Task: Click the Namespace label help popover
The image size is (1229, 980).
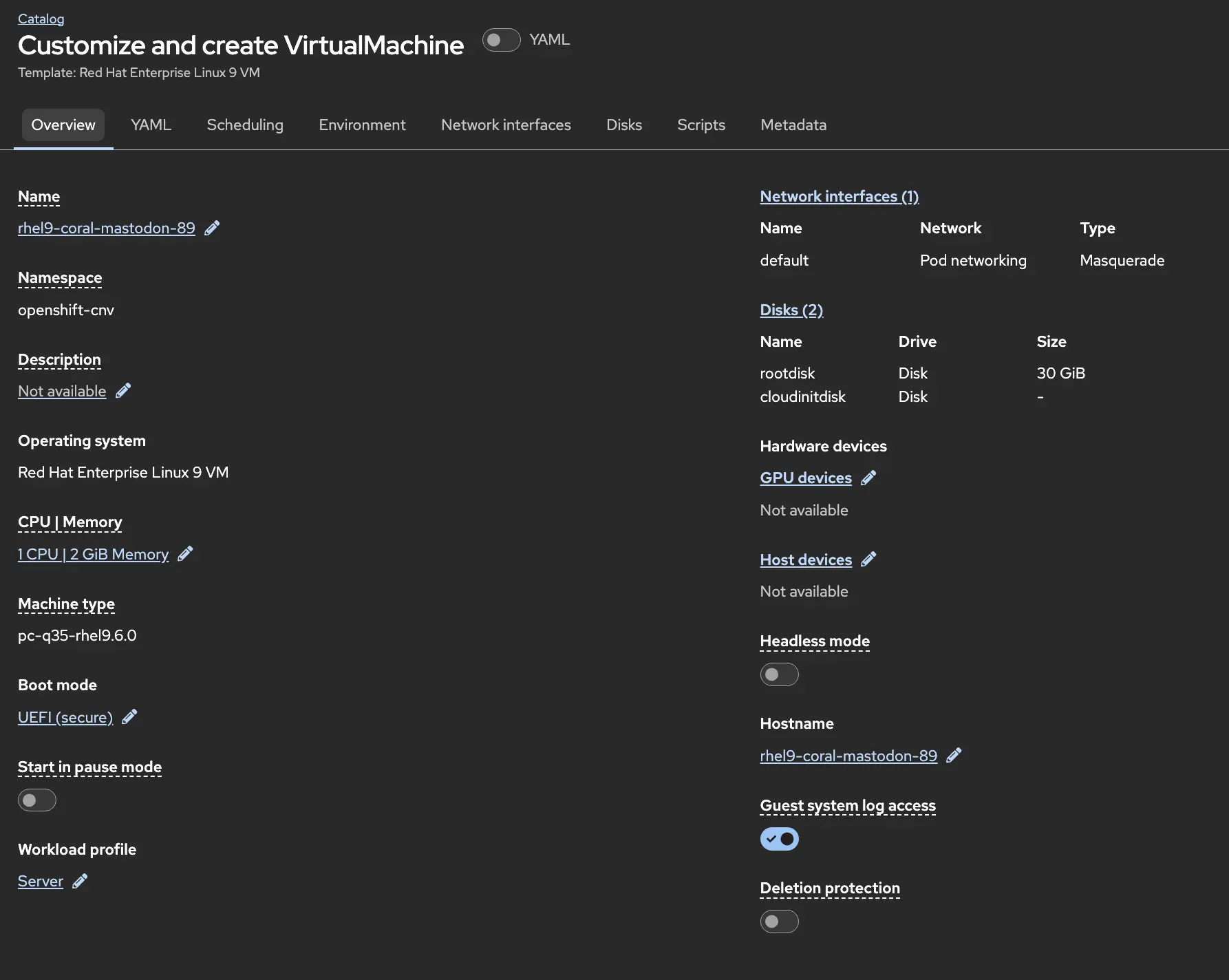Action: [60, 277]
